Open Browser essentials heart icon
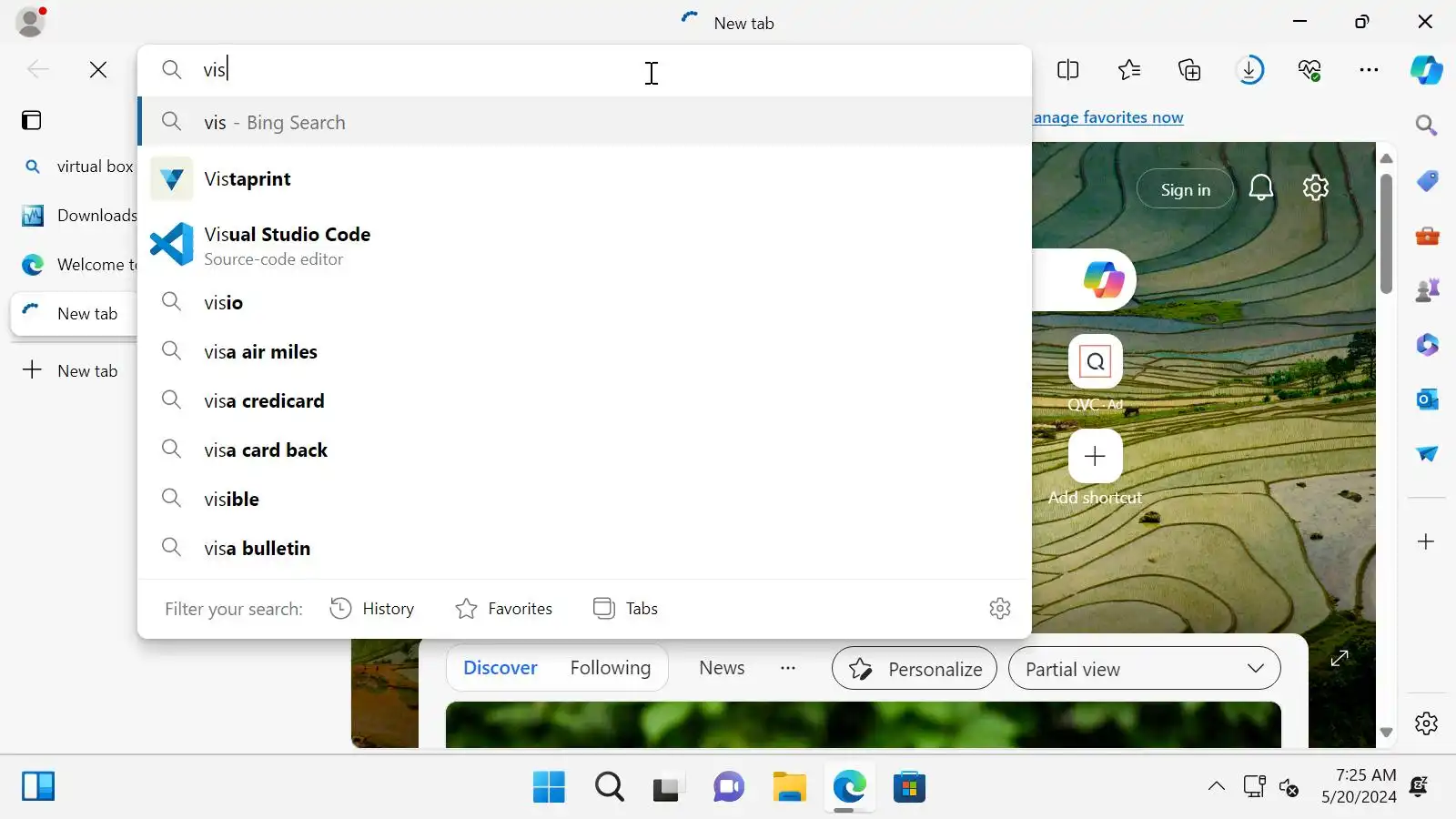Image resolution: width=1456 pixels, height=819 pixels. 1309,70
